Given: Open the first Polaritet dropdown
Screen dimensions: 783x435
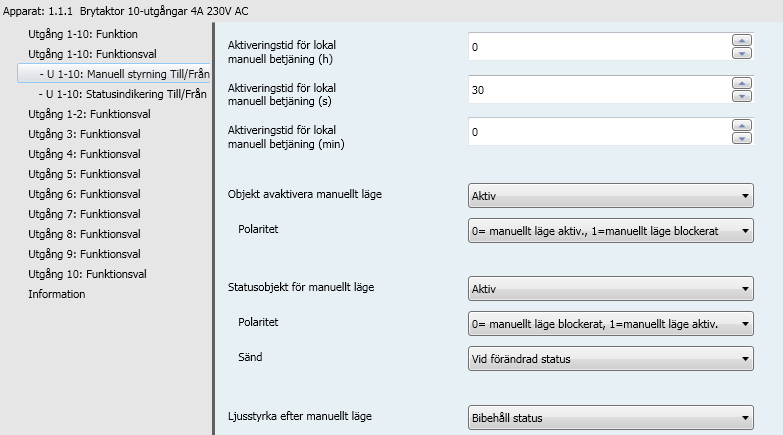Looking at the screenshot, I should [610, 231].
